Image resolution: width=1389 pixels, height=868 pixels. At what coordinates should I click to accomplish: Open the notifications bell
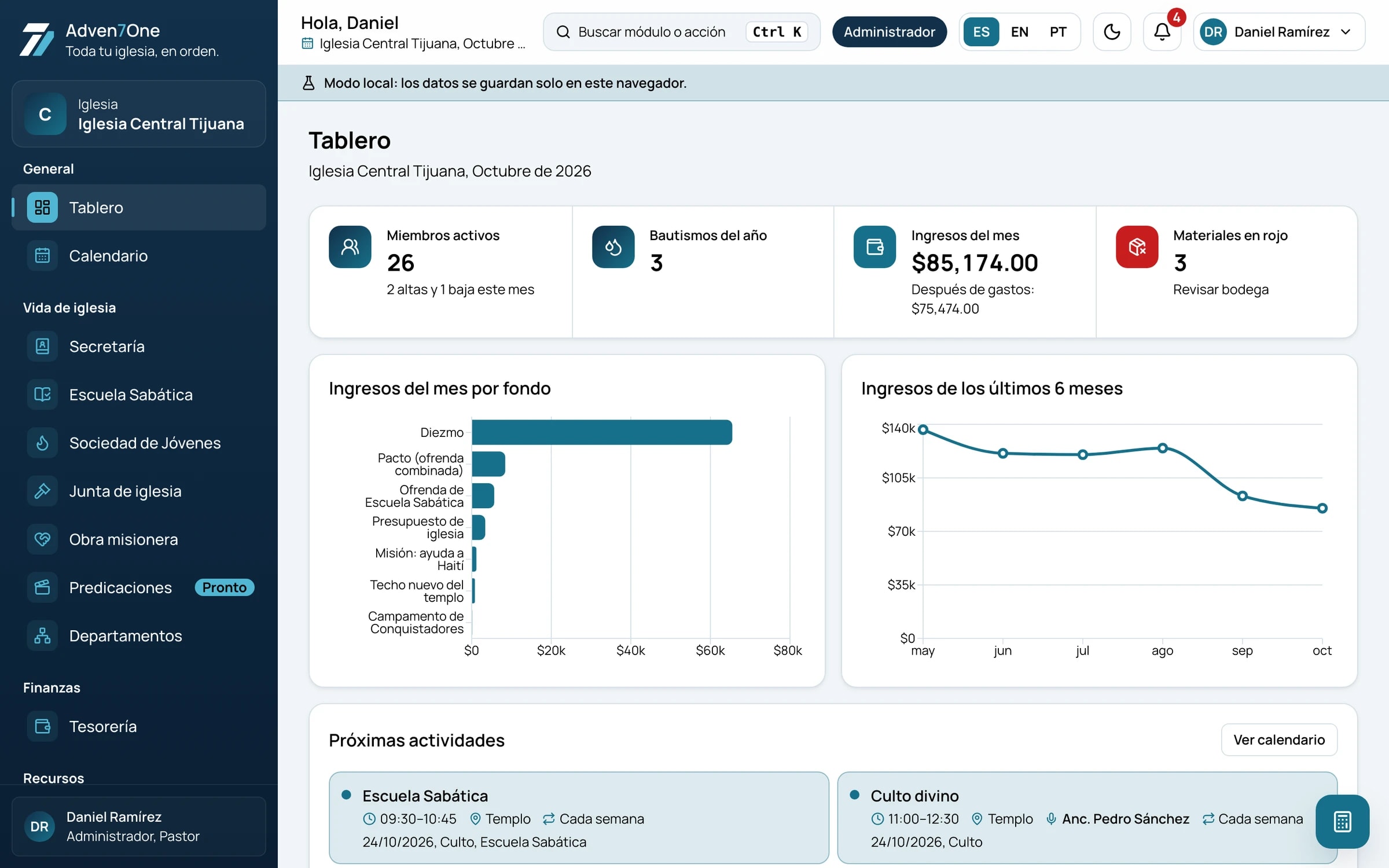tap(1162, 32)
